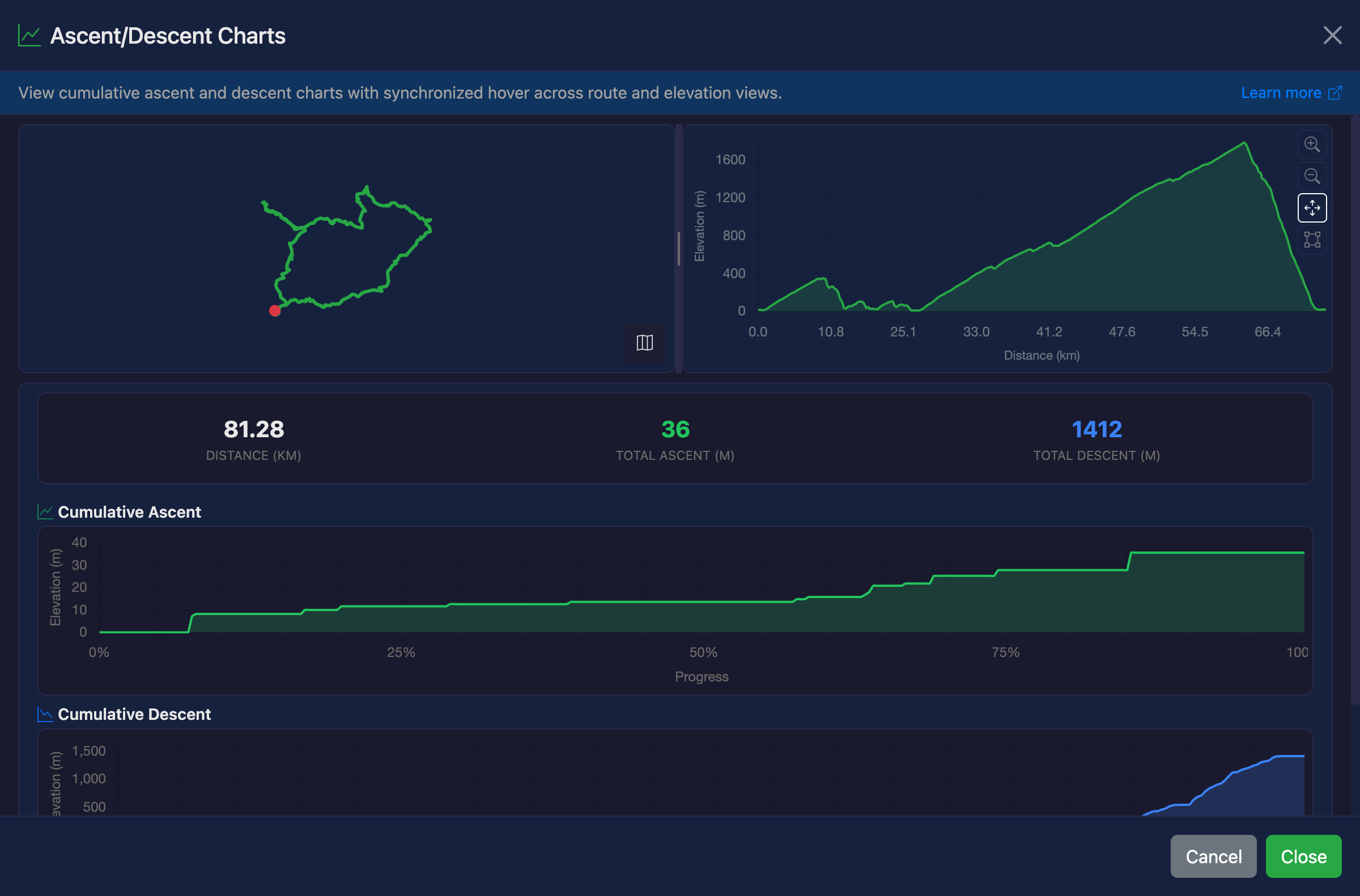Click the external link icon beside Learn more
The width and height of the screenshot is (1360, 896).
click(x=1334, y=92)
